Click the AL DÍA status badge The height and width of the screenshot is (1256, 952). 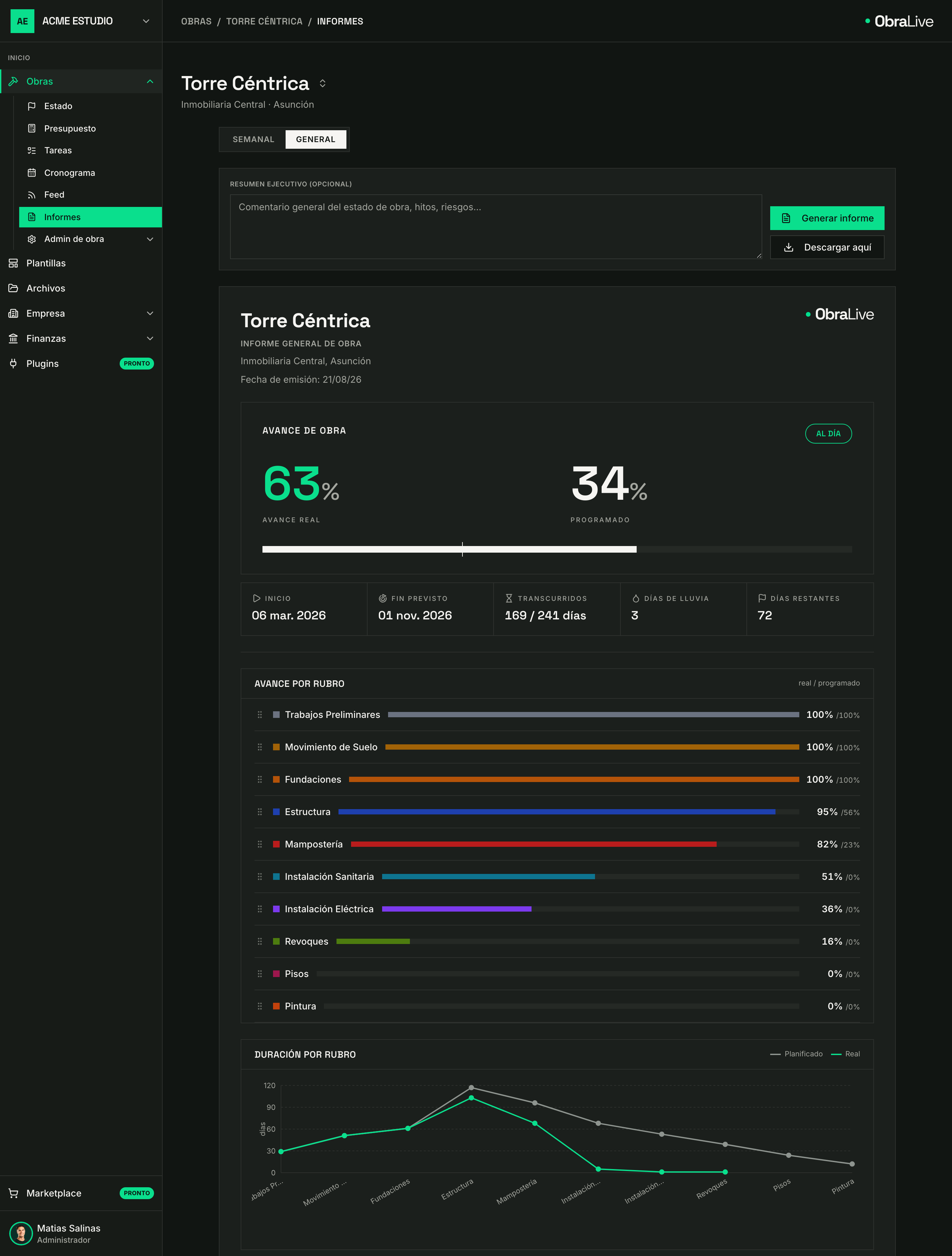[x=828, y=434]
